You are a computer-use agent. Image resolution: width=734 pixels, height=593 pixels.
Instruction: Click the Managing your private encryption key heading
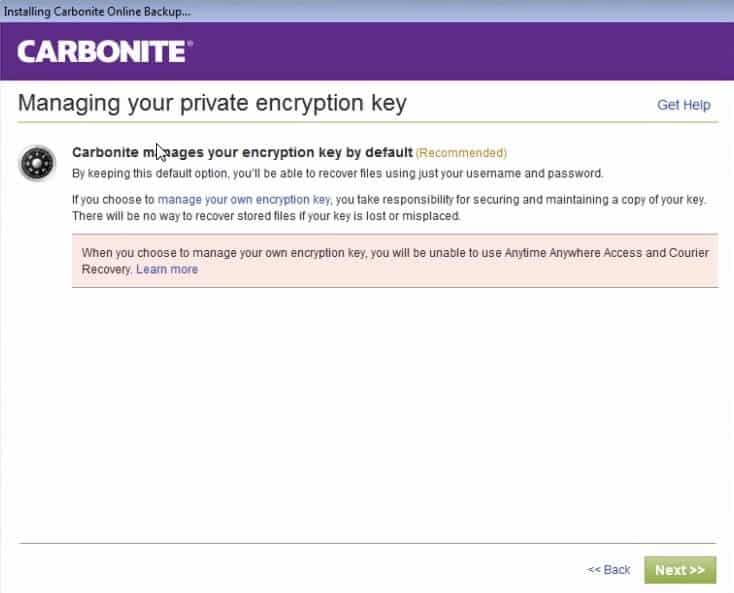coord(212,104)
